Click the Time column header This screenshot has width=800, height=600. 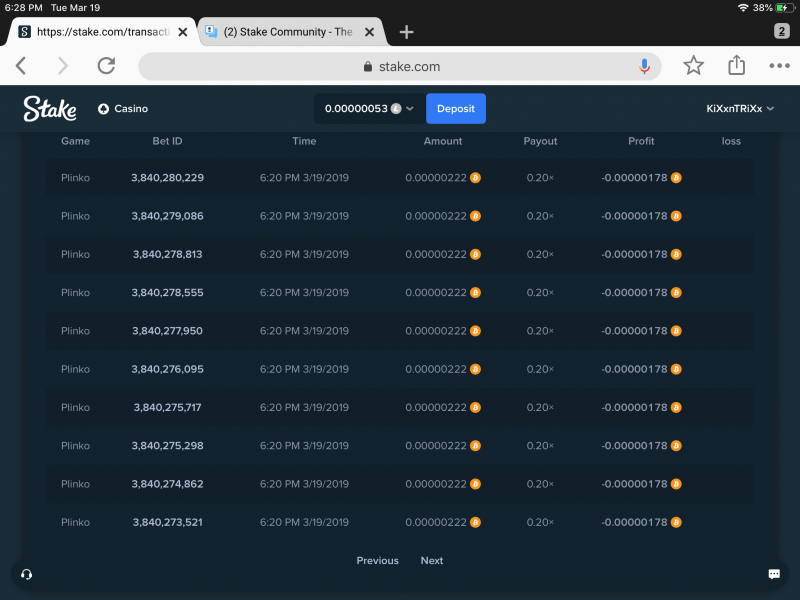[x=304, y=141]
